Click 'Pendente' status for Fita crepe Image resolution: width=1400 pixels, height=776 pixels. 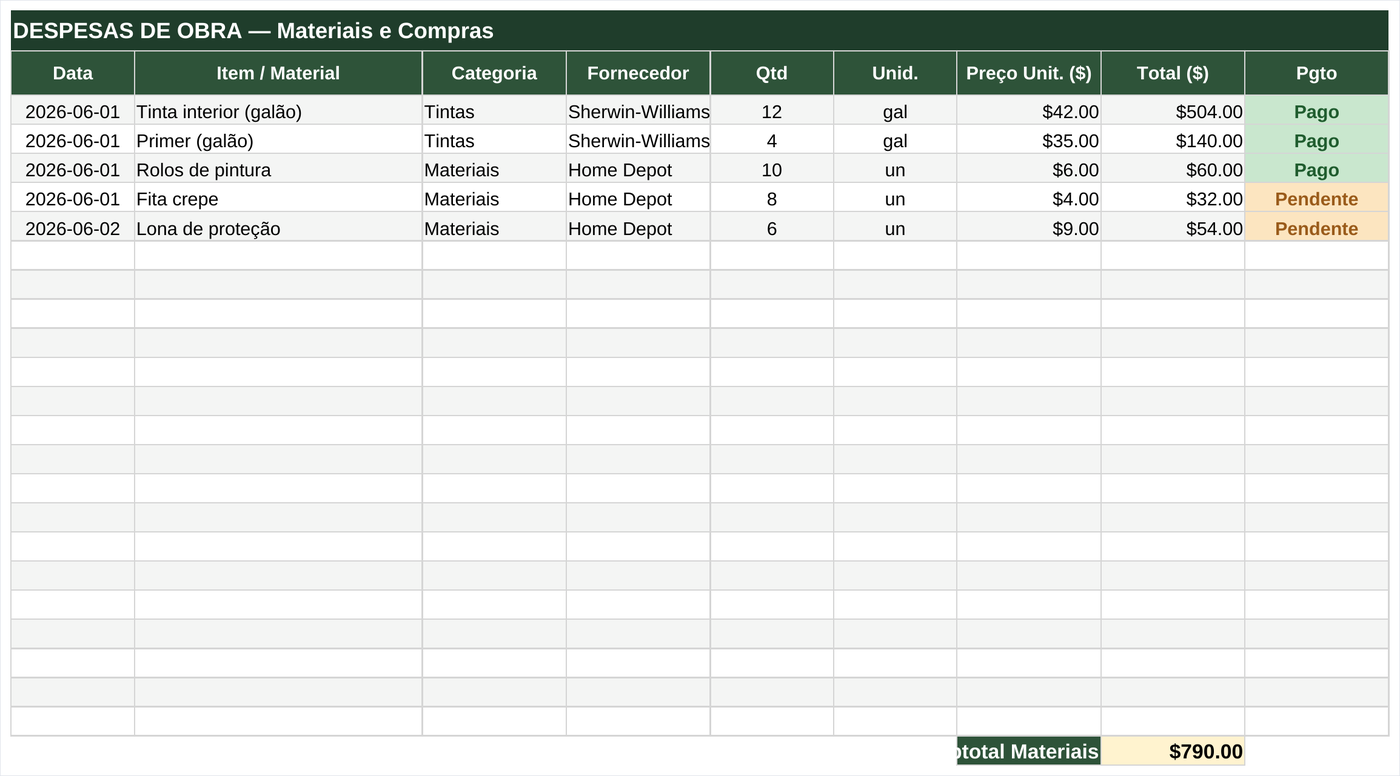1316,198
